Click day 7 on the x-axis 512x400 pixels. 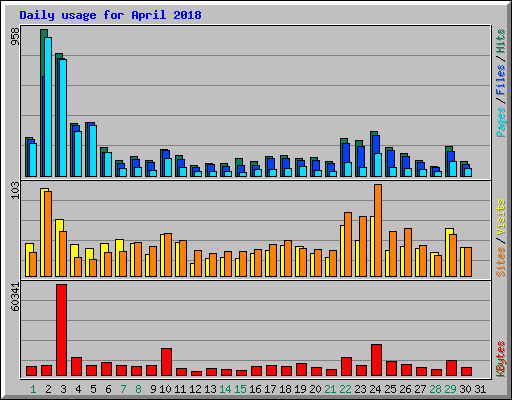(x=123, y=389)
